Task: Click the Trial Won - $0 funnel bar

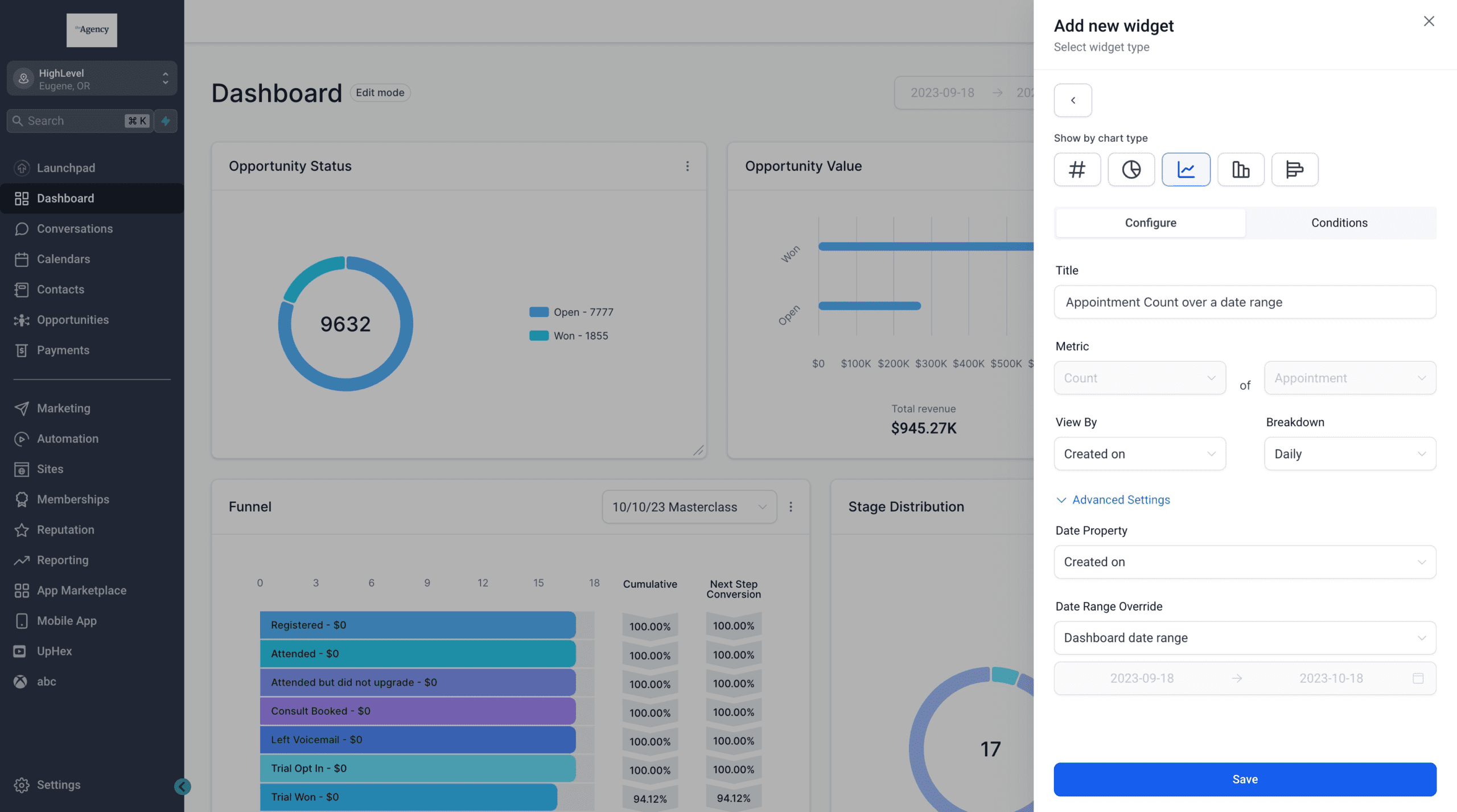Action: pos(409,797)
